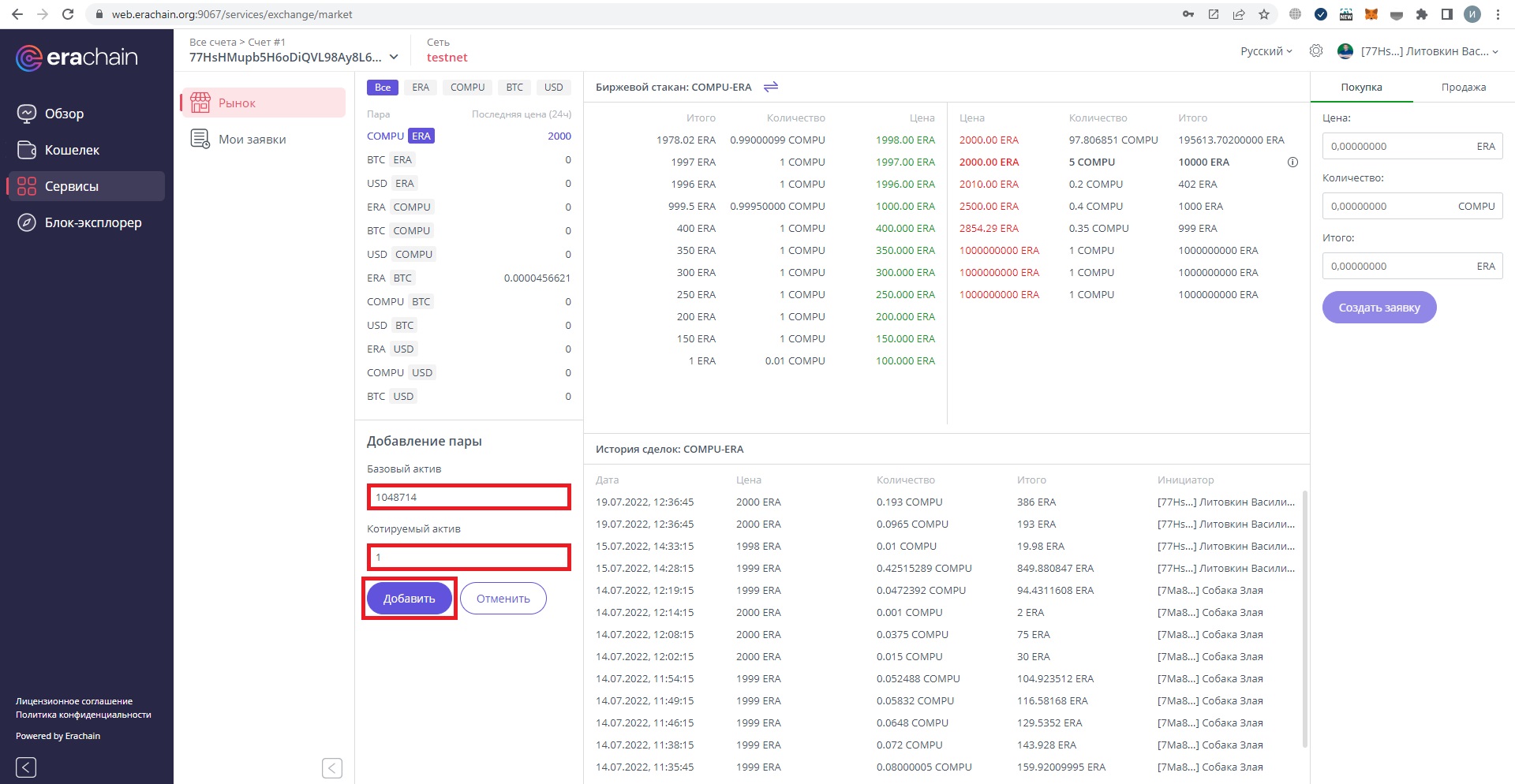
Task: Switch to the Продажа tab
Action: tap(1463, 88)
